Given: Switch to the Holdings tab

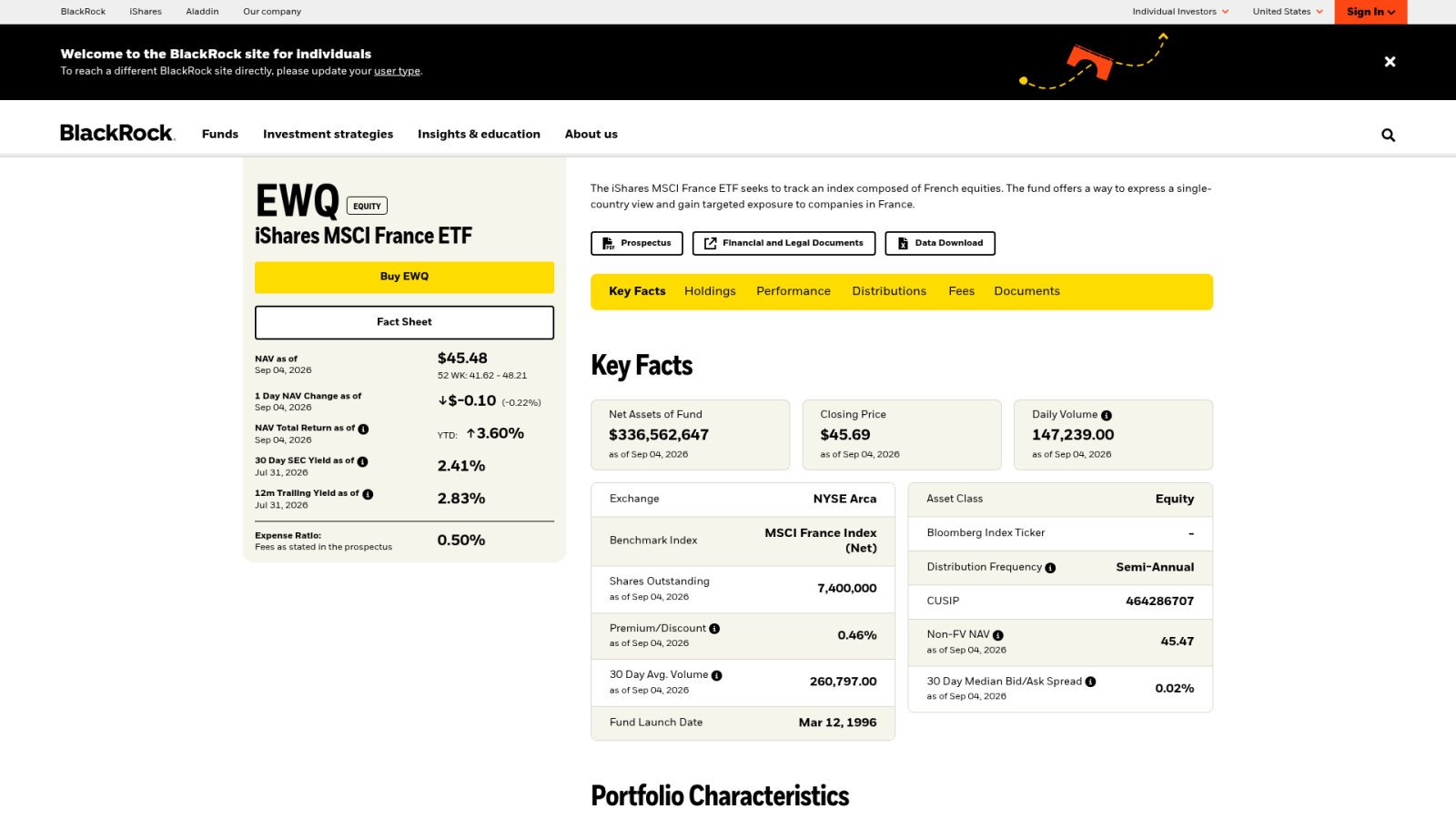Looking at the screenshot, I should pos(710,291).
